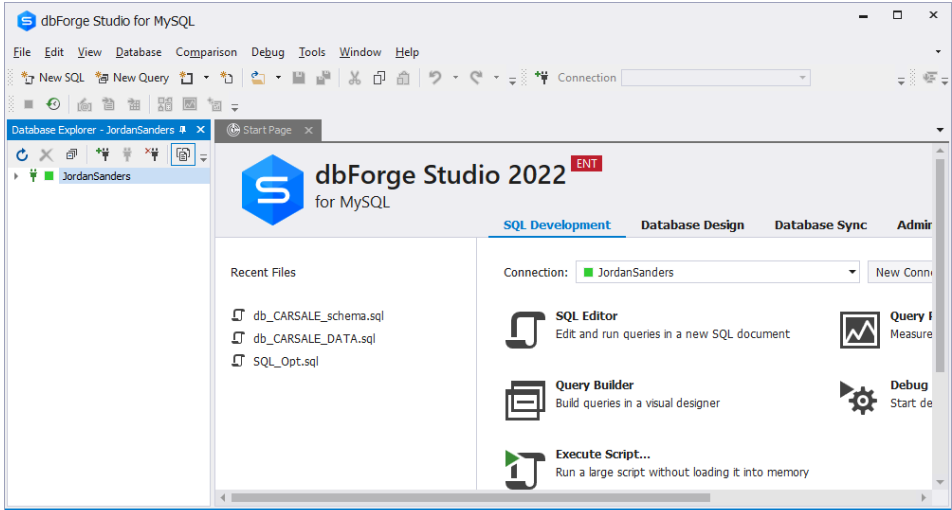Open the Window menu
This screenshot has height=510, width=952.
point(360,52)
